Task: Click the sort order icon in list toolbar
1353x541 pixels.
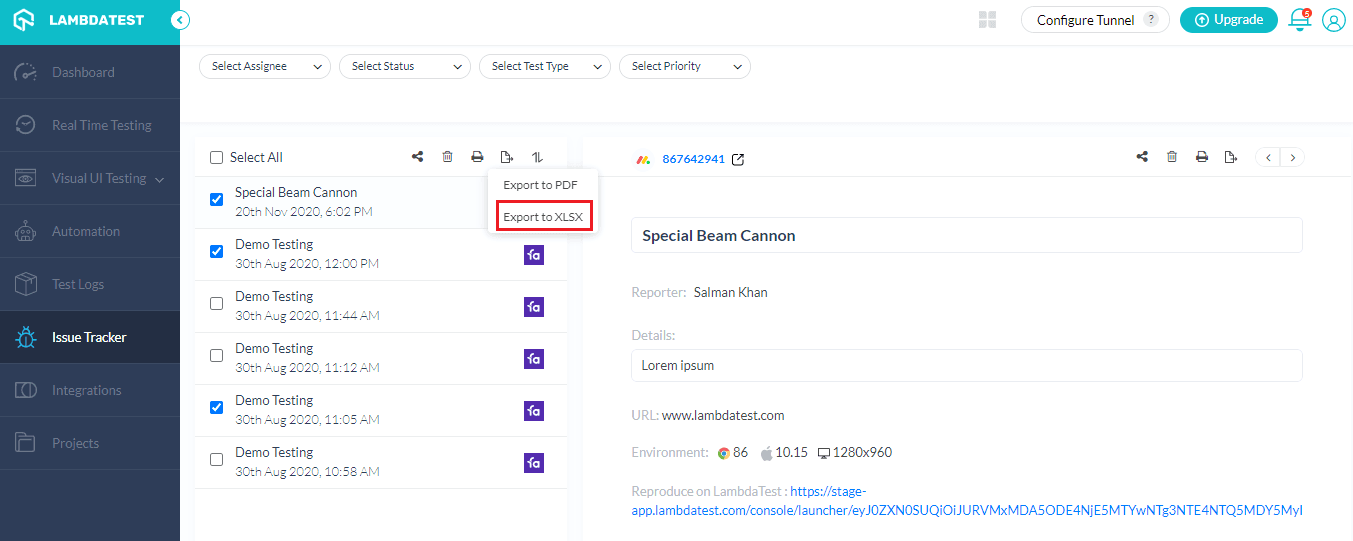Action: [537, 157]
